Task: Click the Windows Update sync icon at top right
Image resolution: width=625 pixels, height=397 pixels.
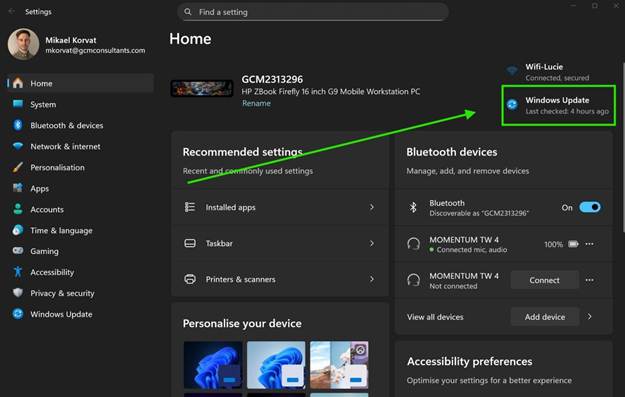Action: (x=512, y=104)
